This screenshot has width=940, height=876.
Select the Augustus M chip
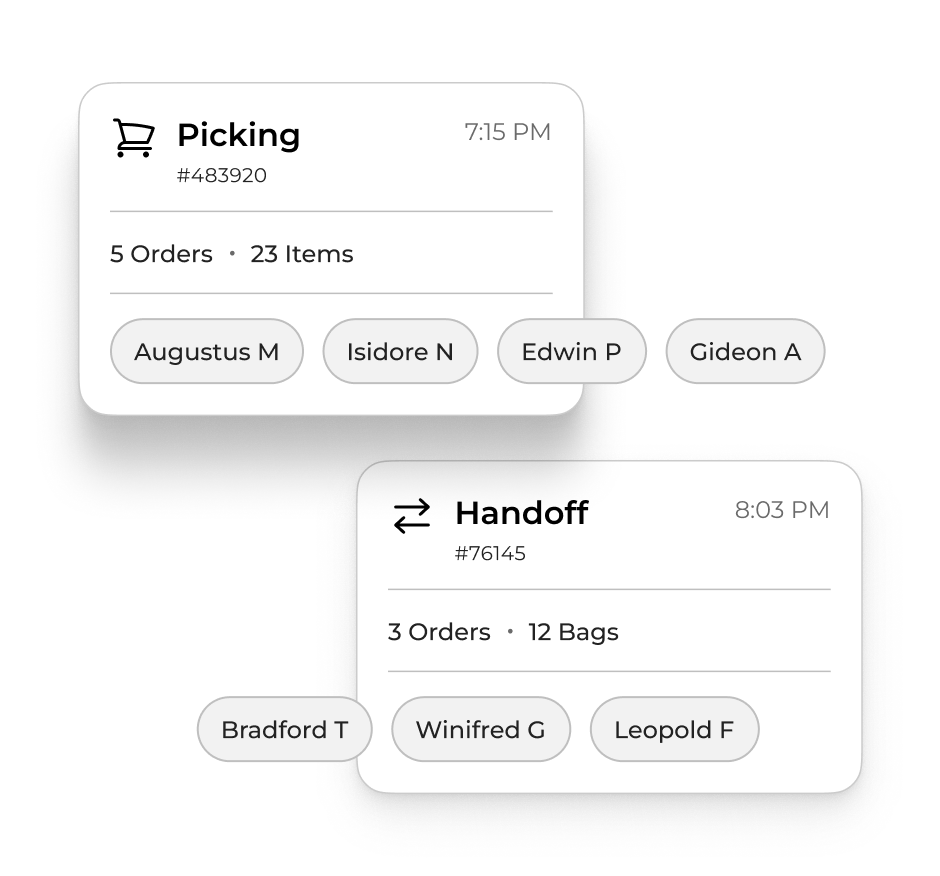click(206, 352)
